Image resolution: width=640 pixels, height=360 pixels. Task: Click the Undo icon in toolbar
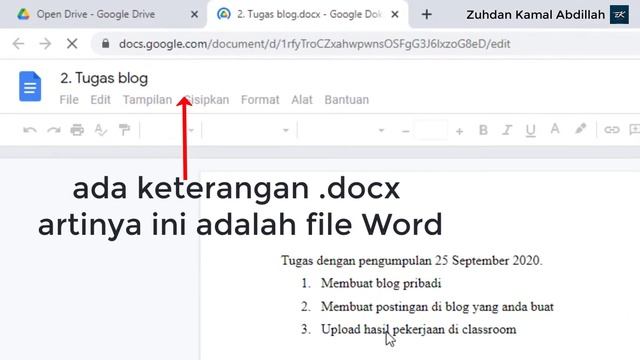point(30,130)
